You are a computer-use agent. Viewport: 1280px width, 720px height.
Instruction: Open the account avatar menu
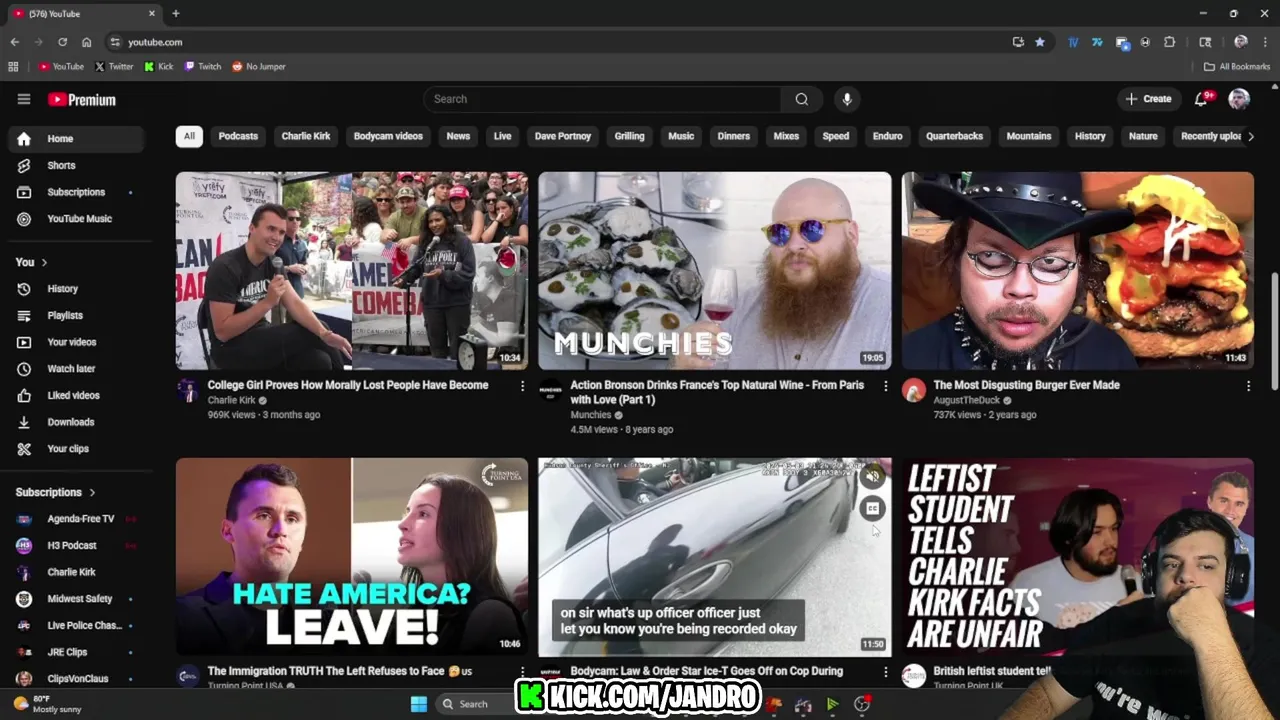[x=1239, y=99]
